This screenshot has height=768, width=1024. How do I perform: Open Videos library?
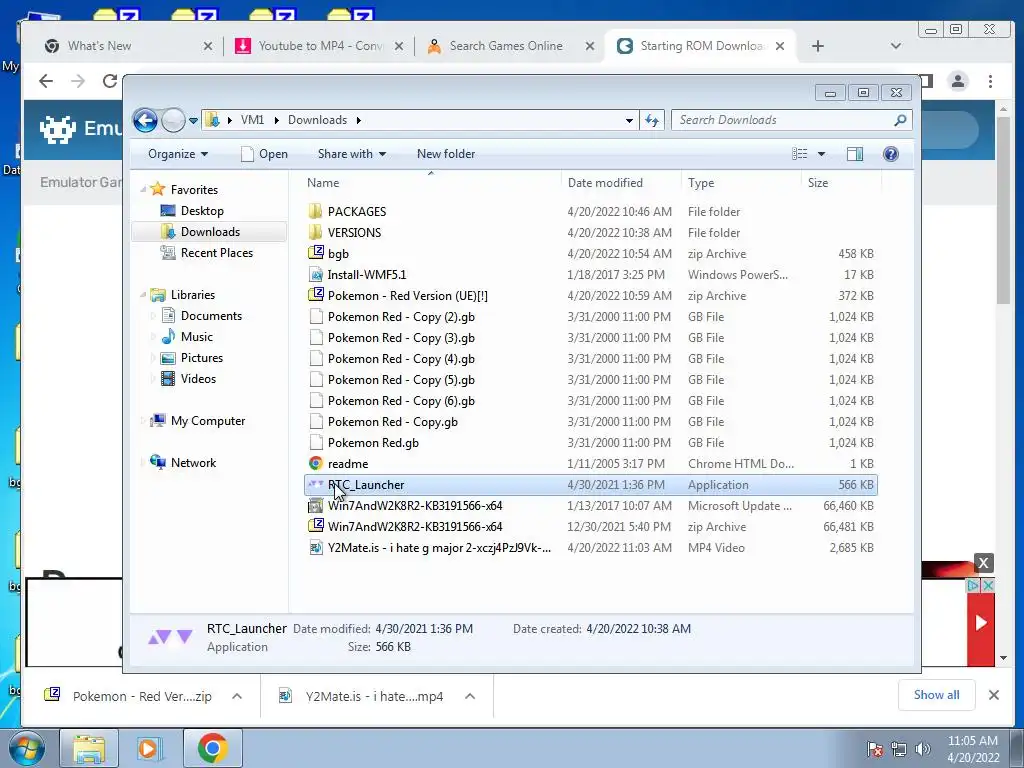pos(198,379)
